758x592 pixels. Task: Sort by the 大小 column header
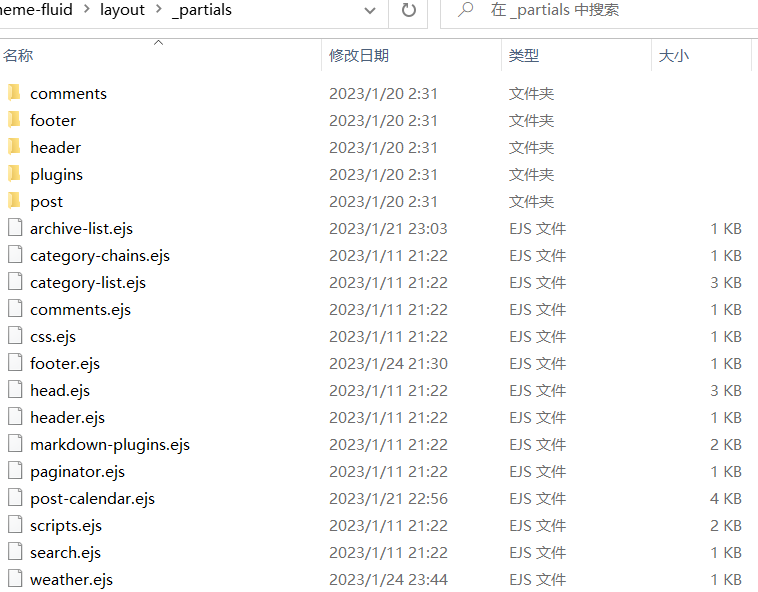coord(673,56)
